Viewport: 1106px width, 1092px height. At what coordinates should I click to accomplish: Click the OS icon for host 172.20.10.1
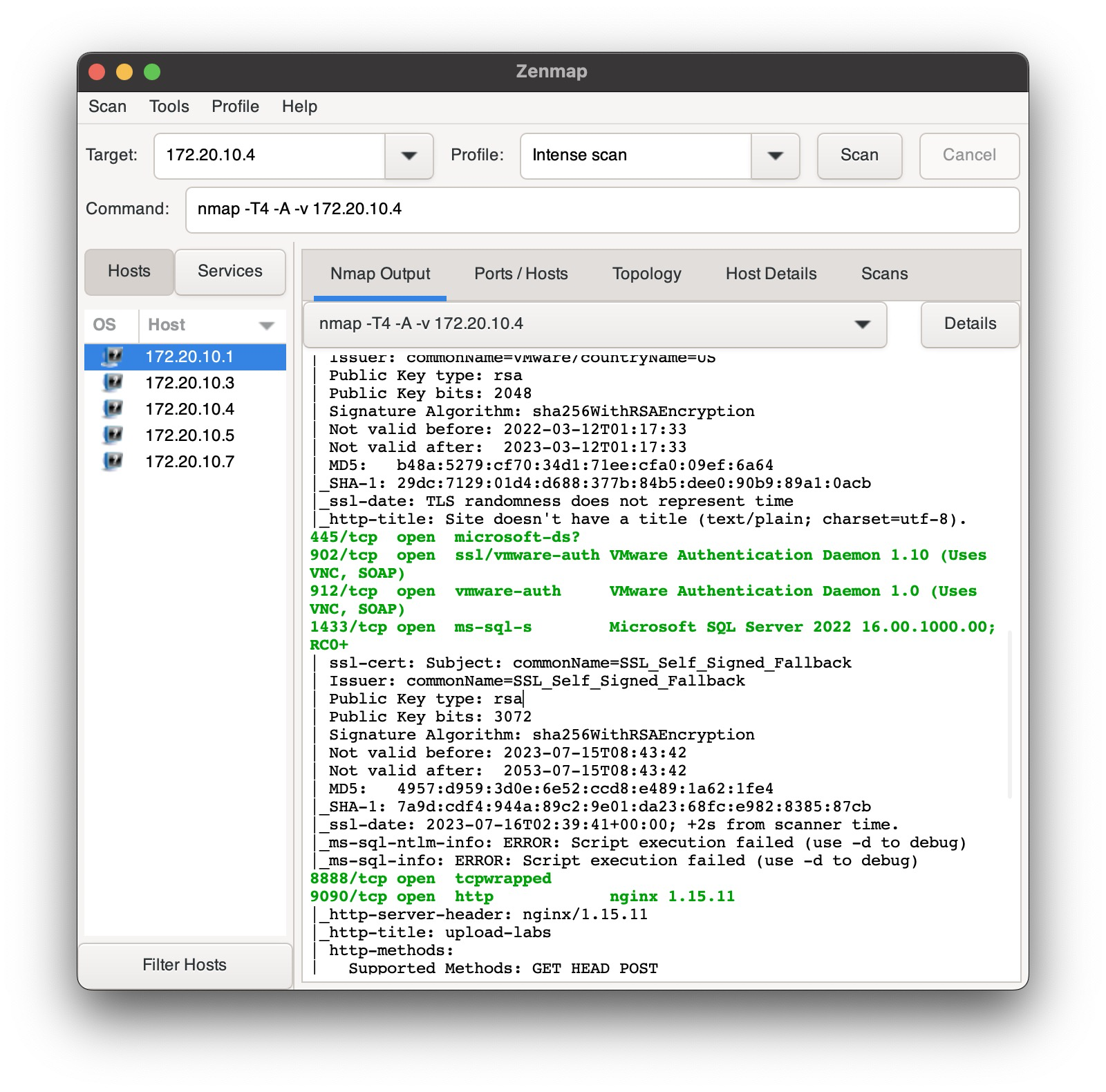click(x=112, y=357)
